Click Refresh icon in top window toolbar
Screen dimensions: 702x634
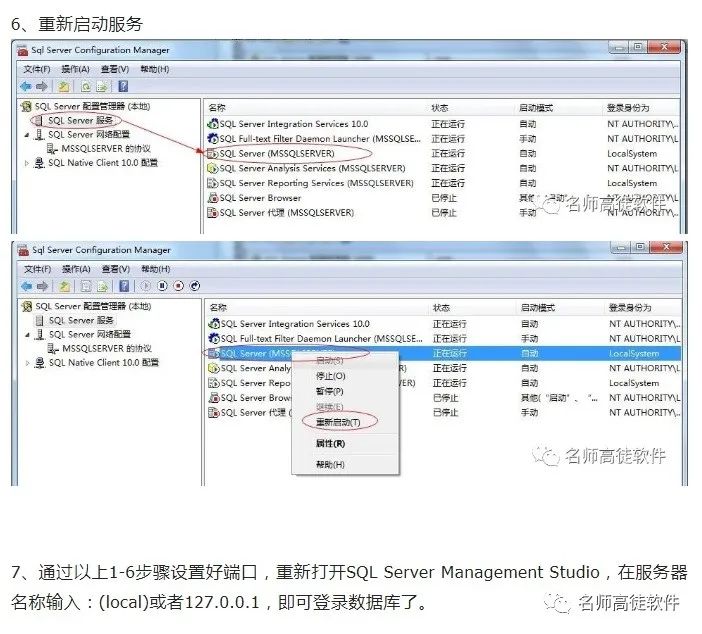(x=86, y=86)
